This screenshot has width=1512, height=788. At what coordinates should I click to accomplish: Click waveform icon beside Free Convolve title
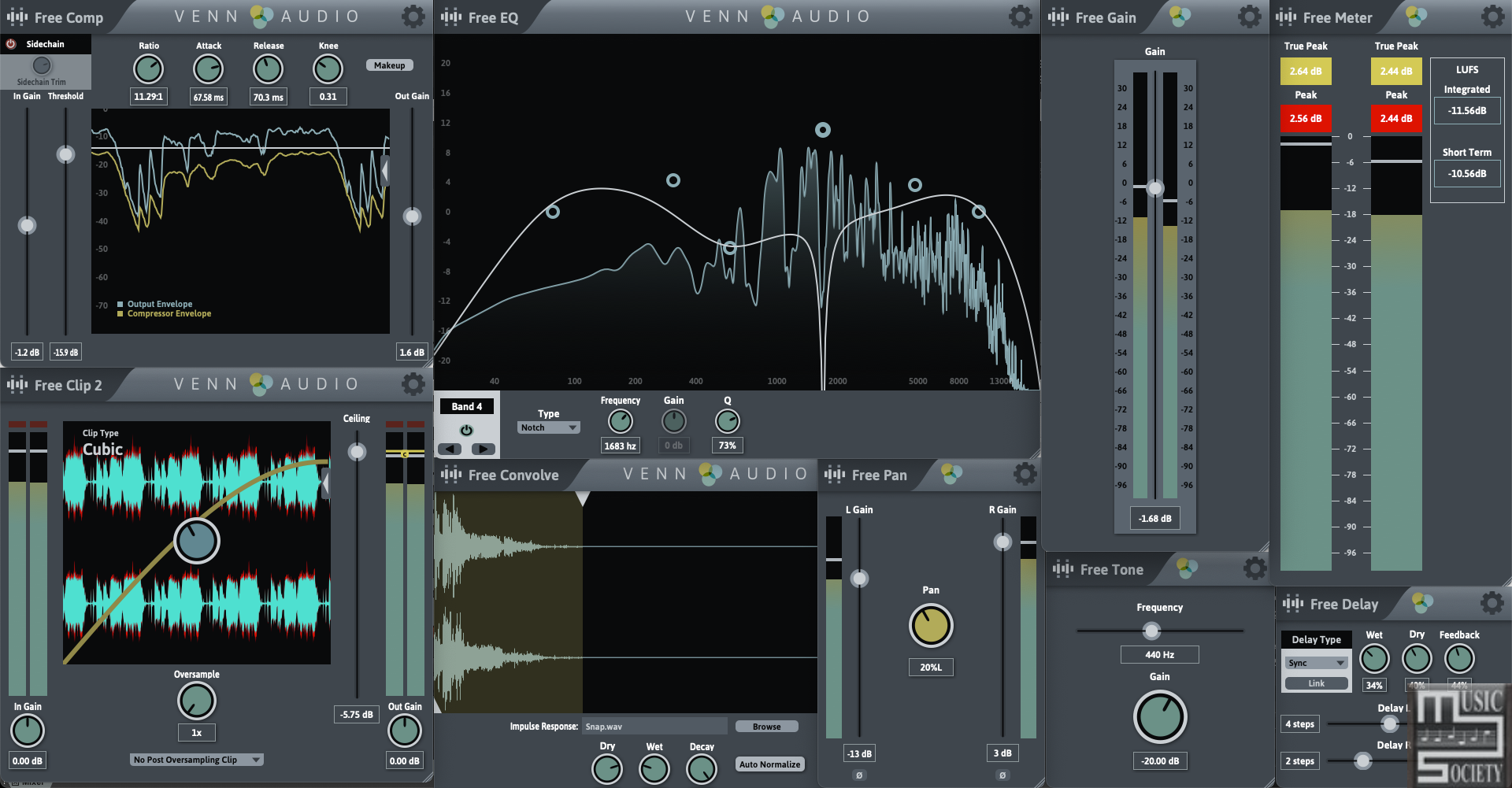tap(451, 475)
